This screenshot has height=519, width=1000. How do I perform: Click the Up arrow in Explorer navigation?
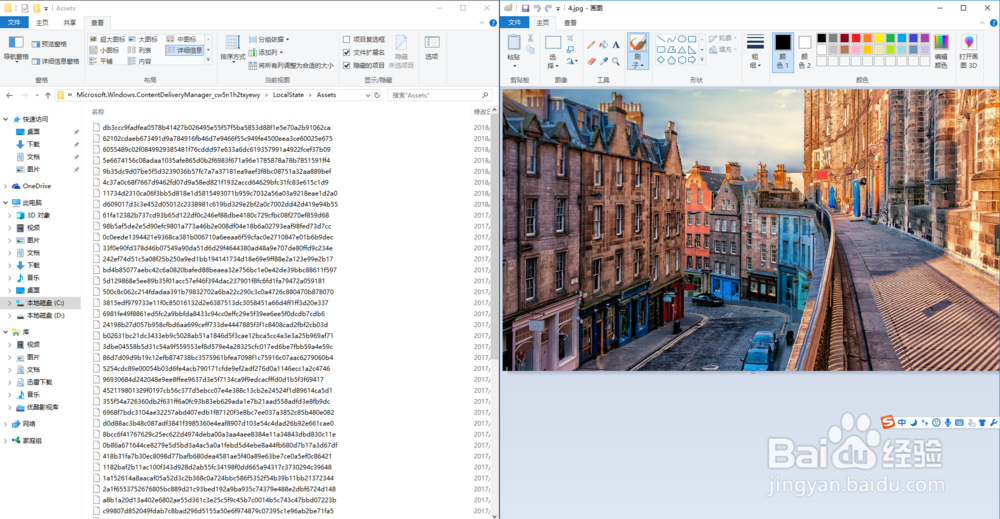click(x=48, y=95)
